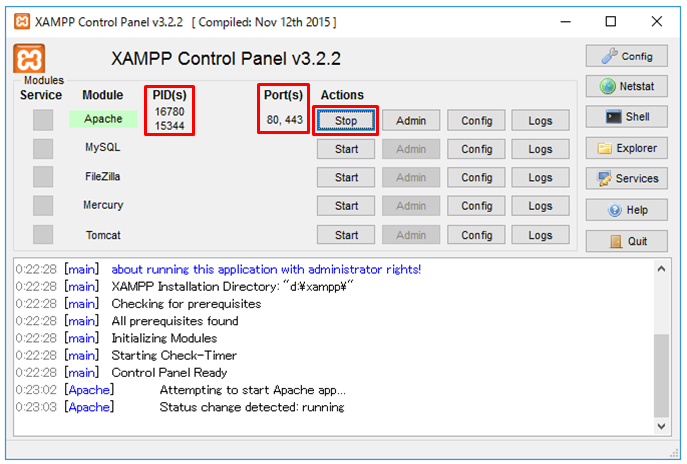Open the Apache Logs menu
Screen dimensions: 687x464
[x=540, y=121]
